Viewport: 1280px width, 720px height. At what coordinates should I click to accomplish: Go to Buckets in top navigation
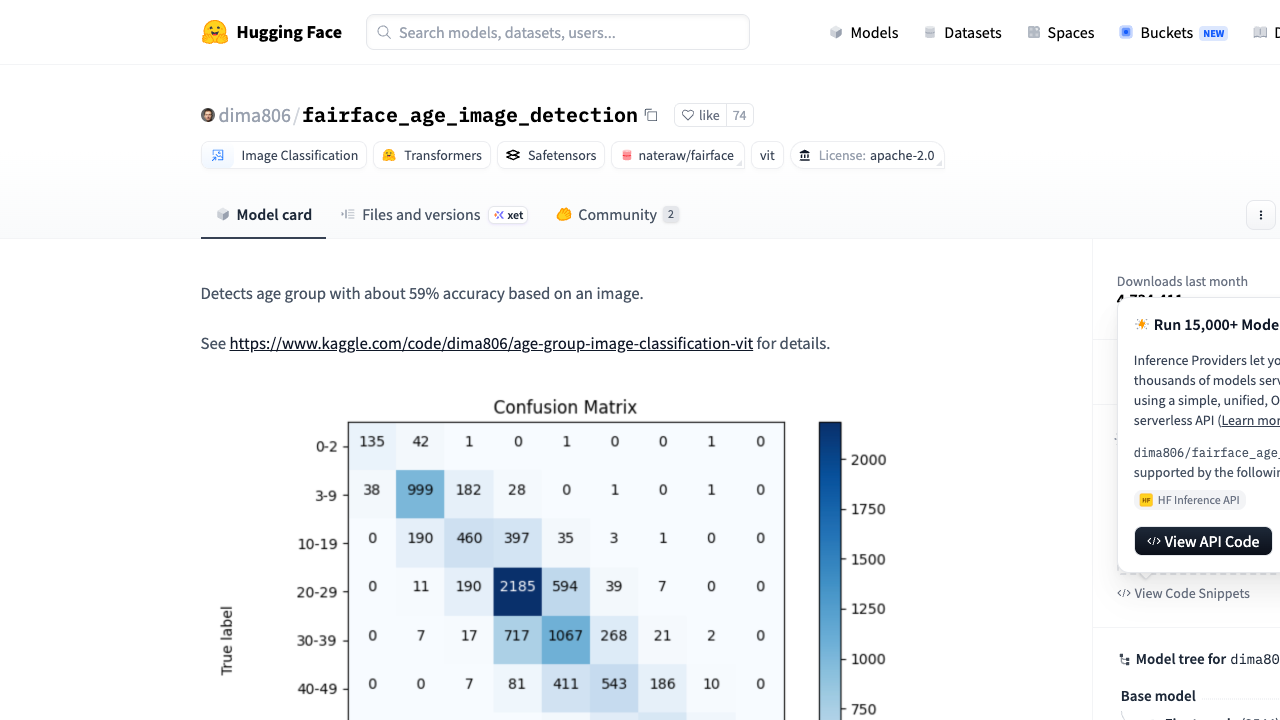point(1173,32)
